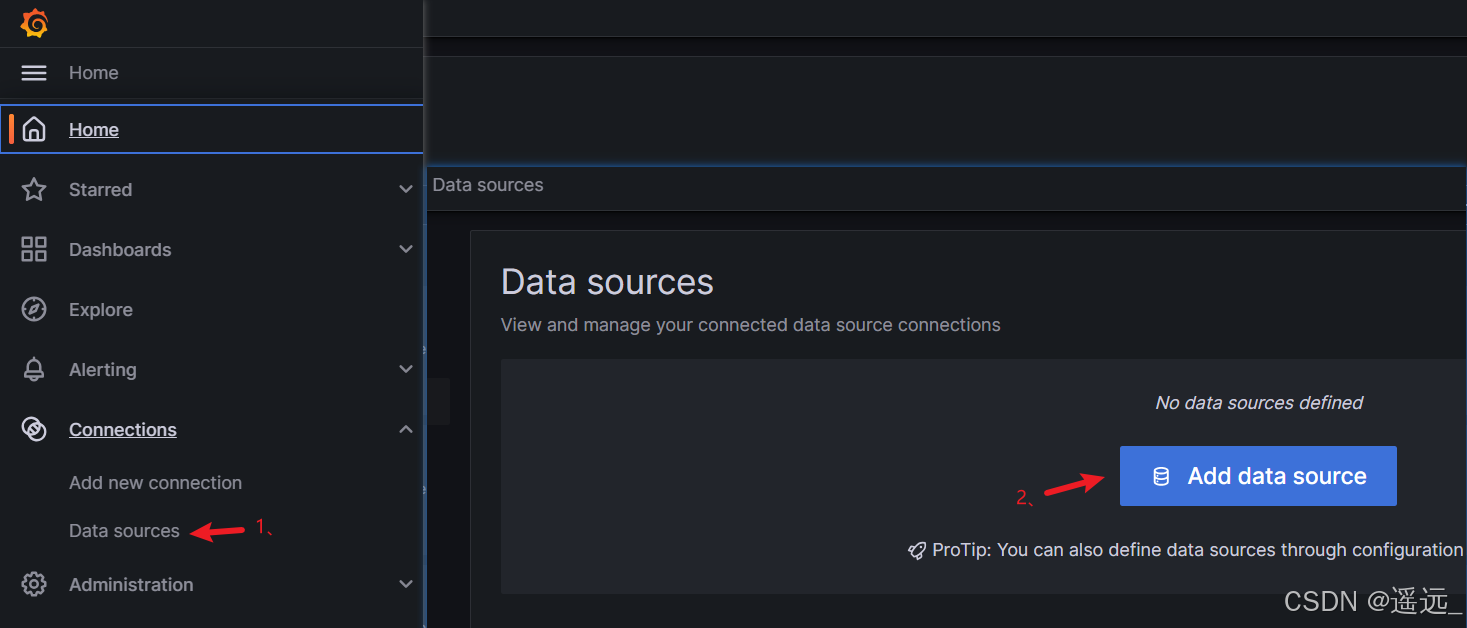
Task: Open Add new connection menu item
Action: click(155, 482)
